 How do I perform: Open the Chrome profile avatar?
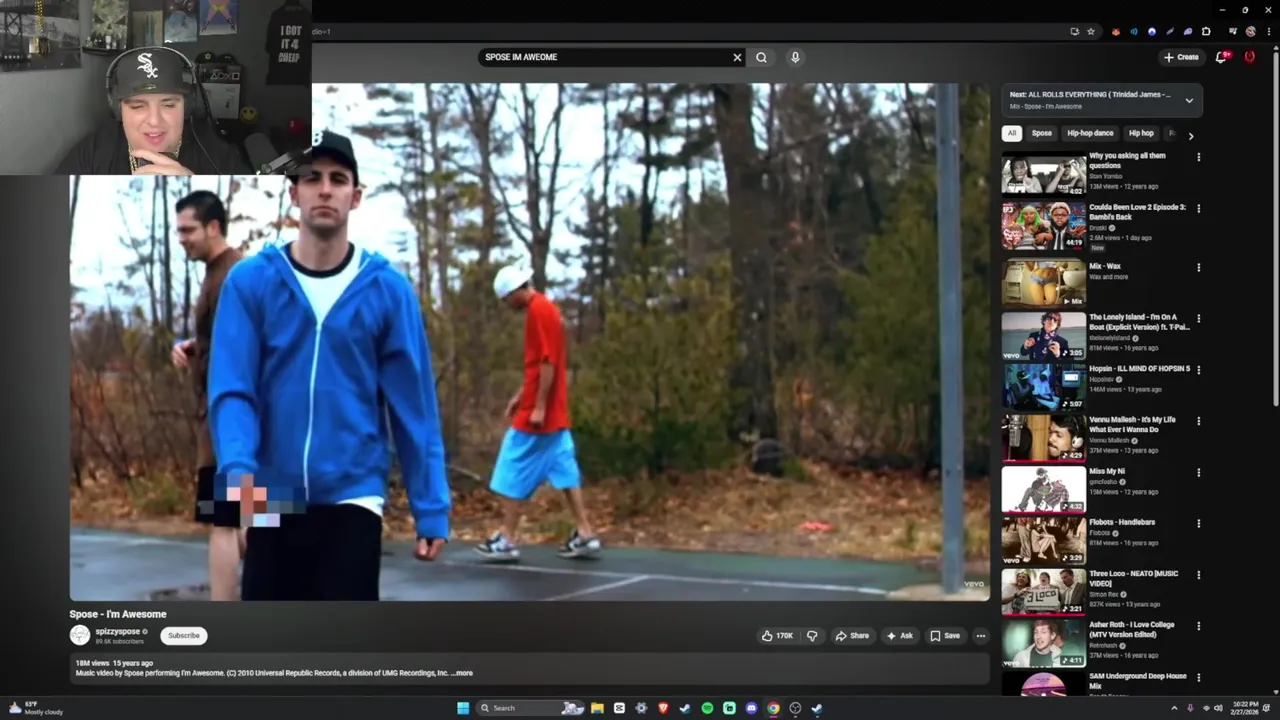pyautogui.click(x=1250, y=31)
